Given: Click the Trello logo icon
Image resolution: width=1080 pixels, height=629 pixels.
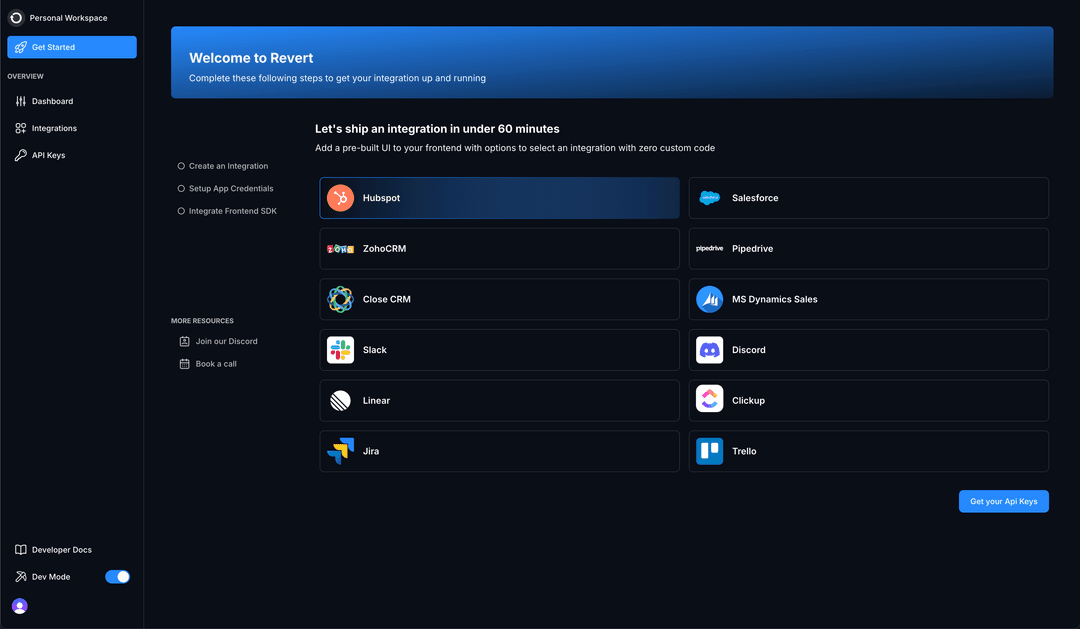Looking at the screenshot, I should pos(709,451).
